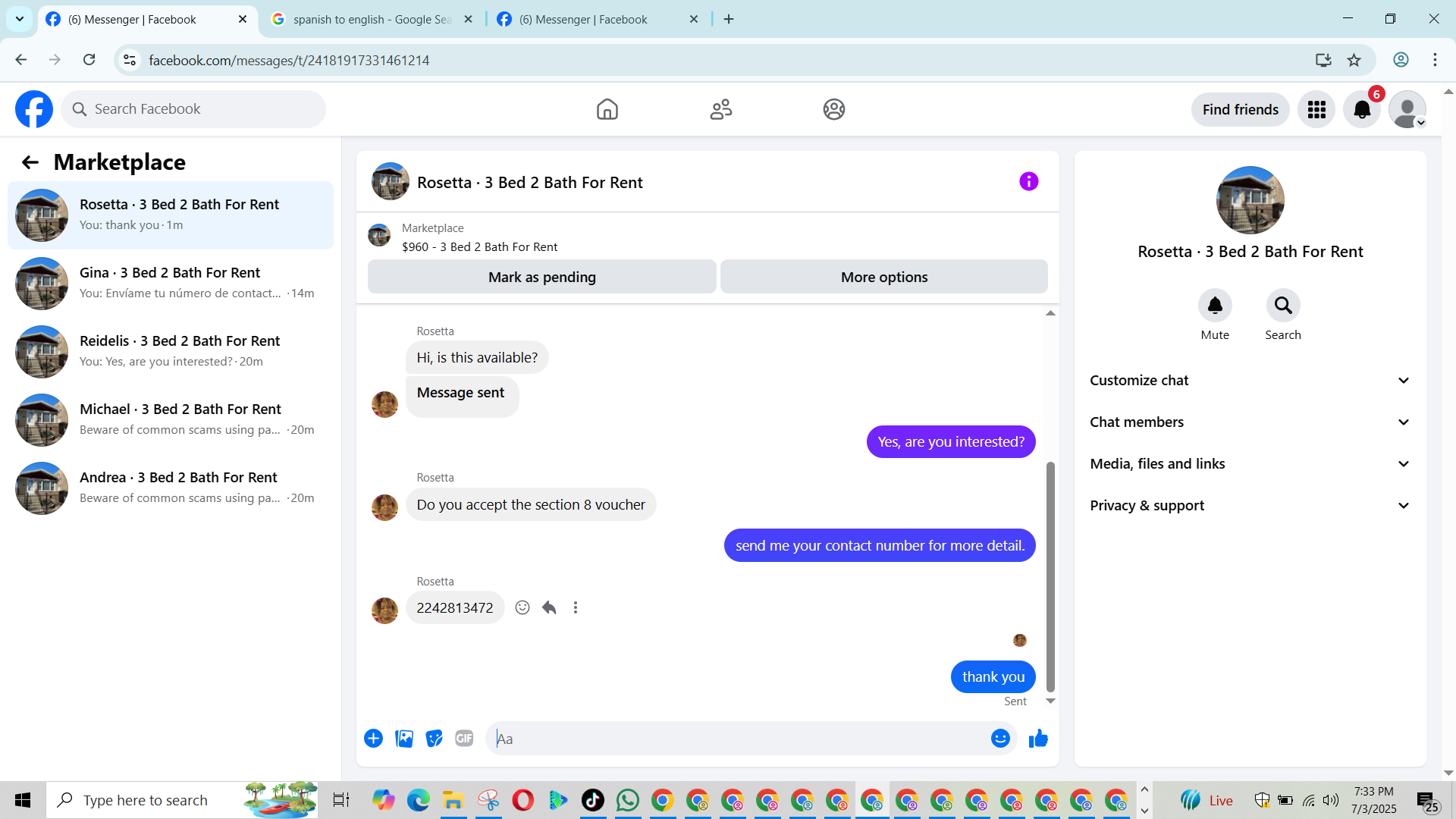Expand Media, files and links
Viewport: 1456px width, 819px height.
pyautogui.click(x=1250, y=464)
